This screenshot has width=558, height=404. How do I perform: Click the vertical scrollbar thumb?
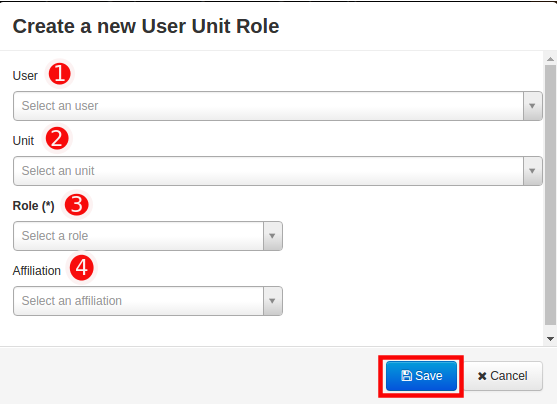point(551,195)
